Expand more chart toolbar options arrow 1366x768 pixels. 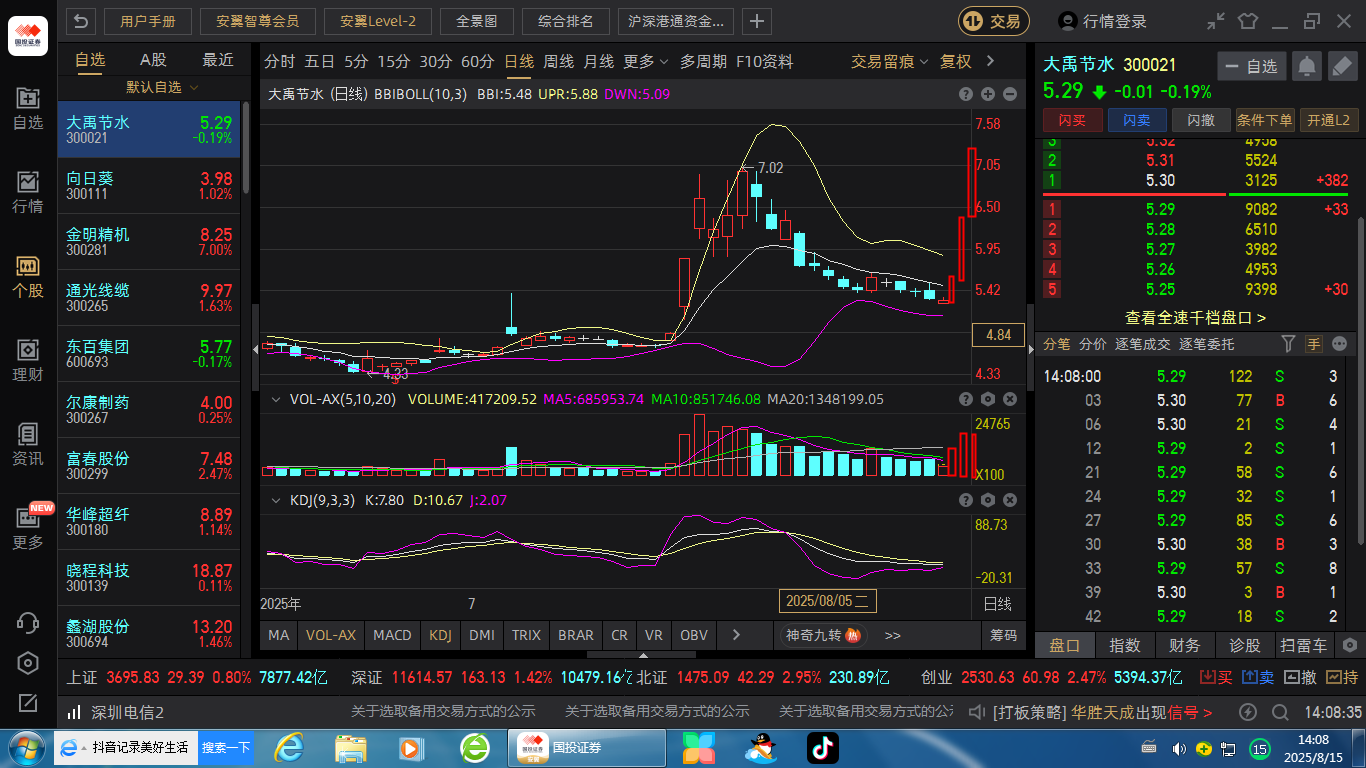click(990, 61)
